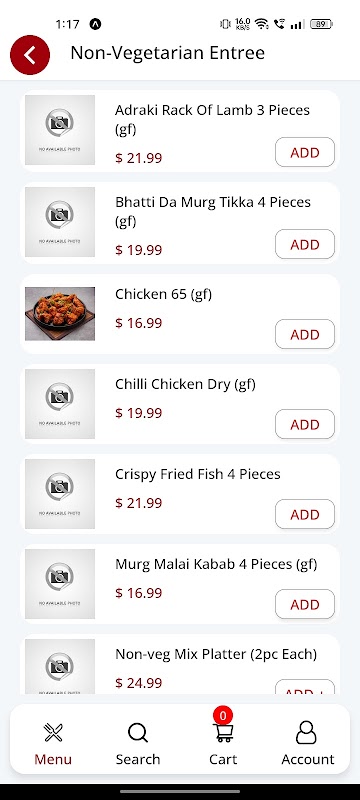Open Non-veg Mix Platter item details
The width and height of the screenshot is (360, 800).
point(216,654)
